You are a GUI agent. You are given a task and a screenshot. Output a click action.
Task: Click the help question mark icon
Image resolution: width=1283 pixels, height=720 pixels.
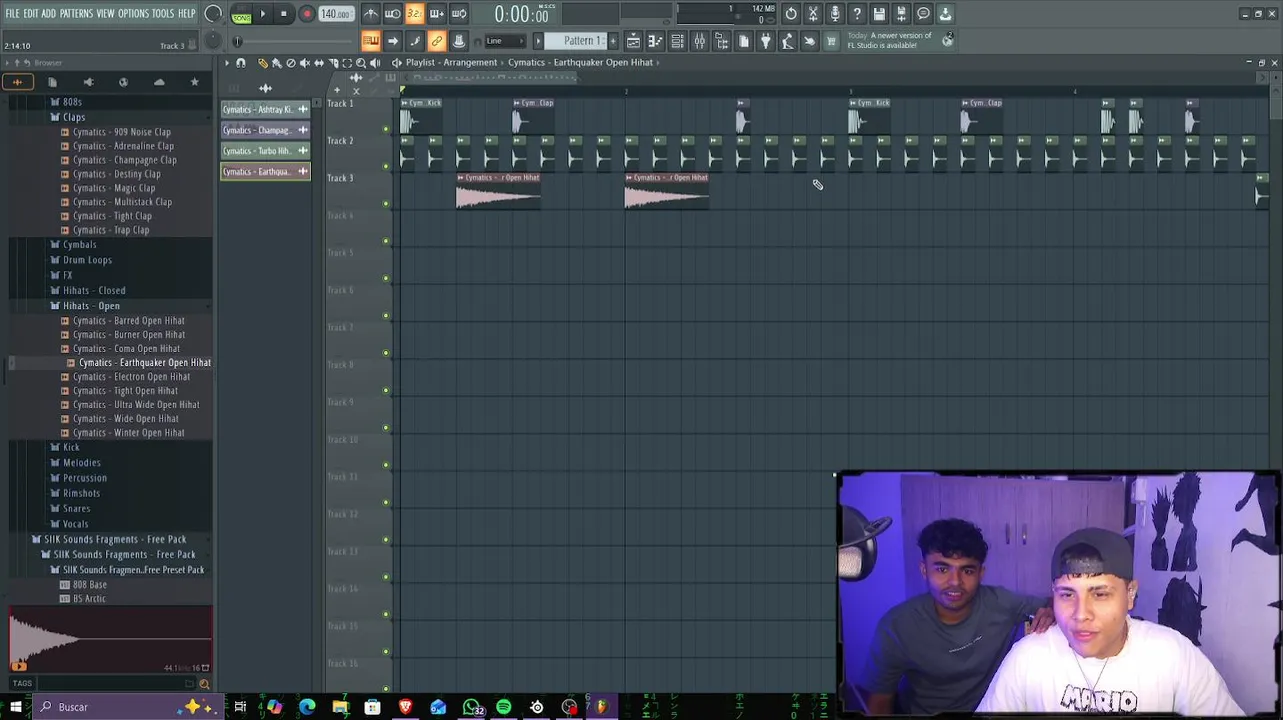(x=857, y=14)
